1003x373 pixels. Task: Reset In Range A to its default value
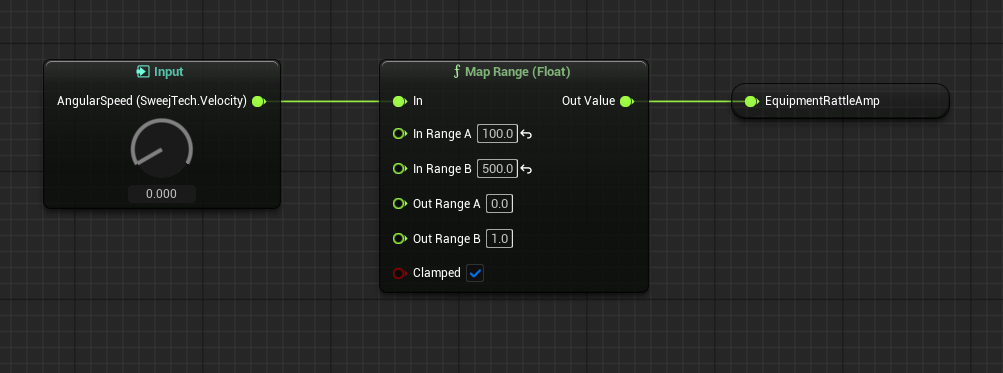point(526,134)
